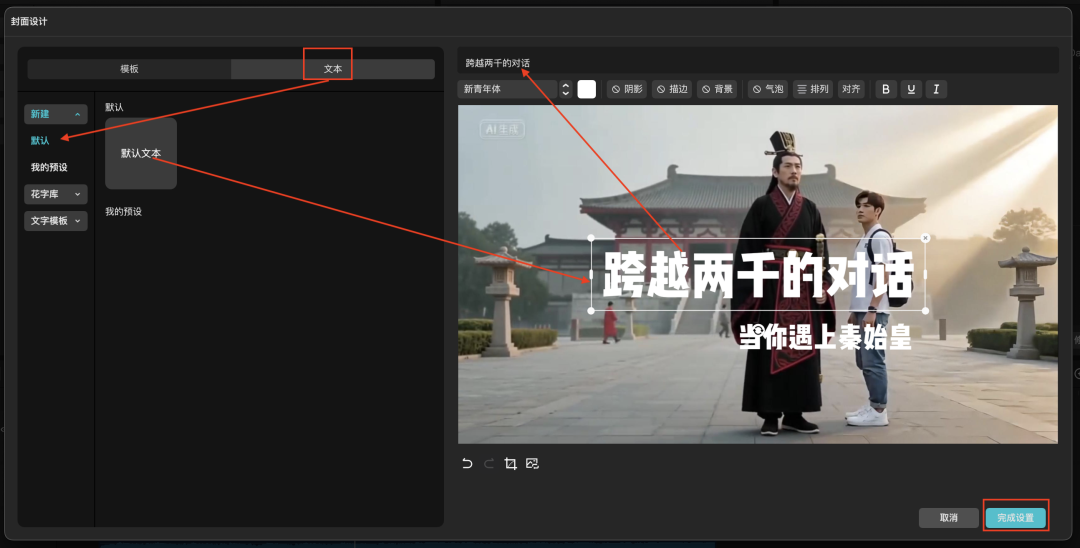The image size is (1080, 548).
Task: Open the 新青年体 font dropdown
Action: point(507,89)
